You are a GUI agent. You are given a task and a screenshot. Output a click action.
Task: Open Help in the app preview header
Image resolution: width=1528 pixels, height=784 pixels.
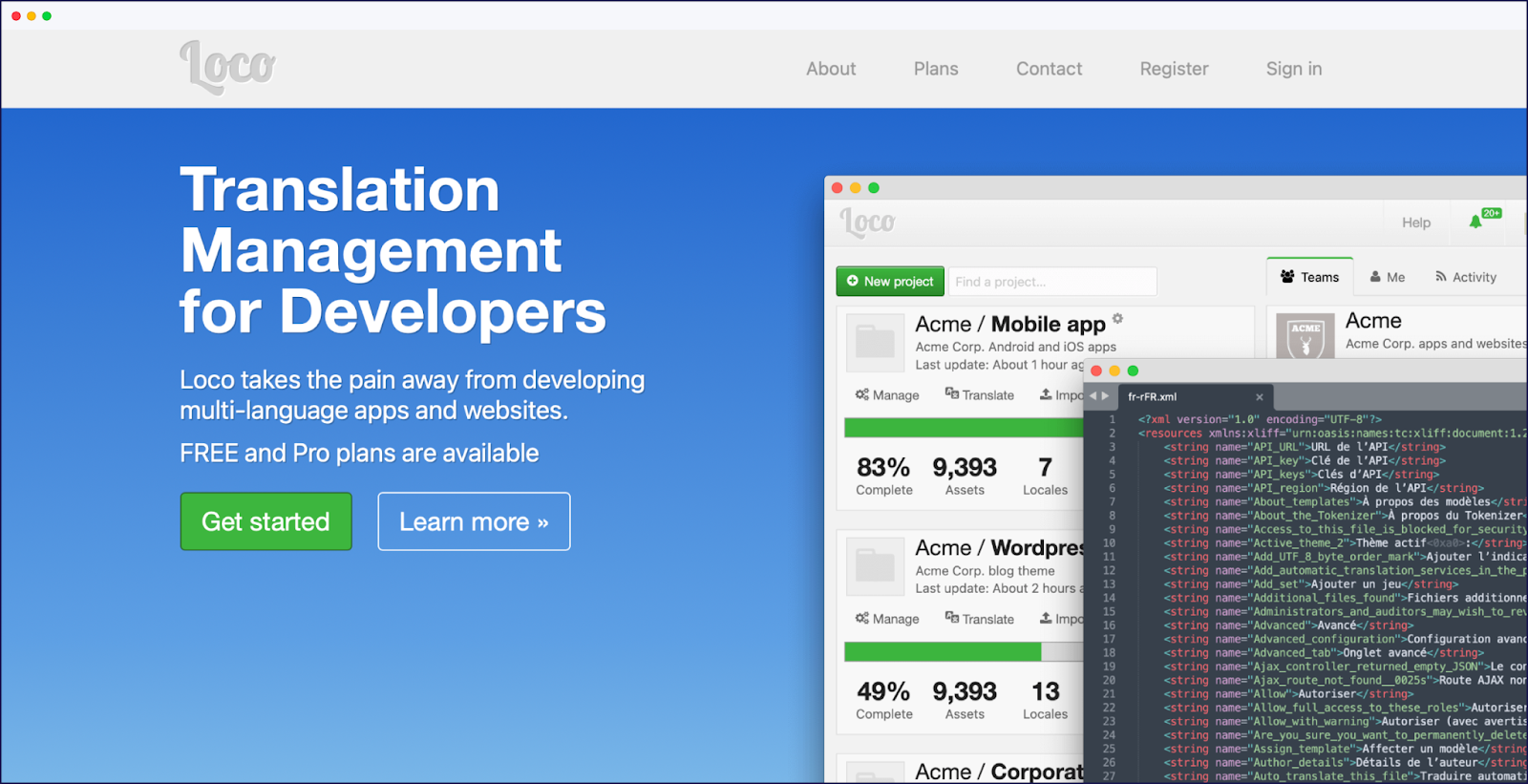point(1416,222)
